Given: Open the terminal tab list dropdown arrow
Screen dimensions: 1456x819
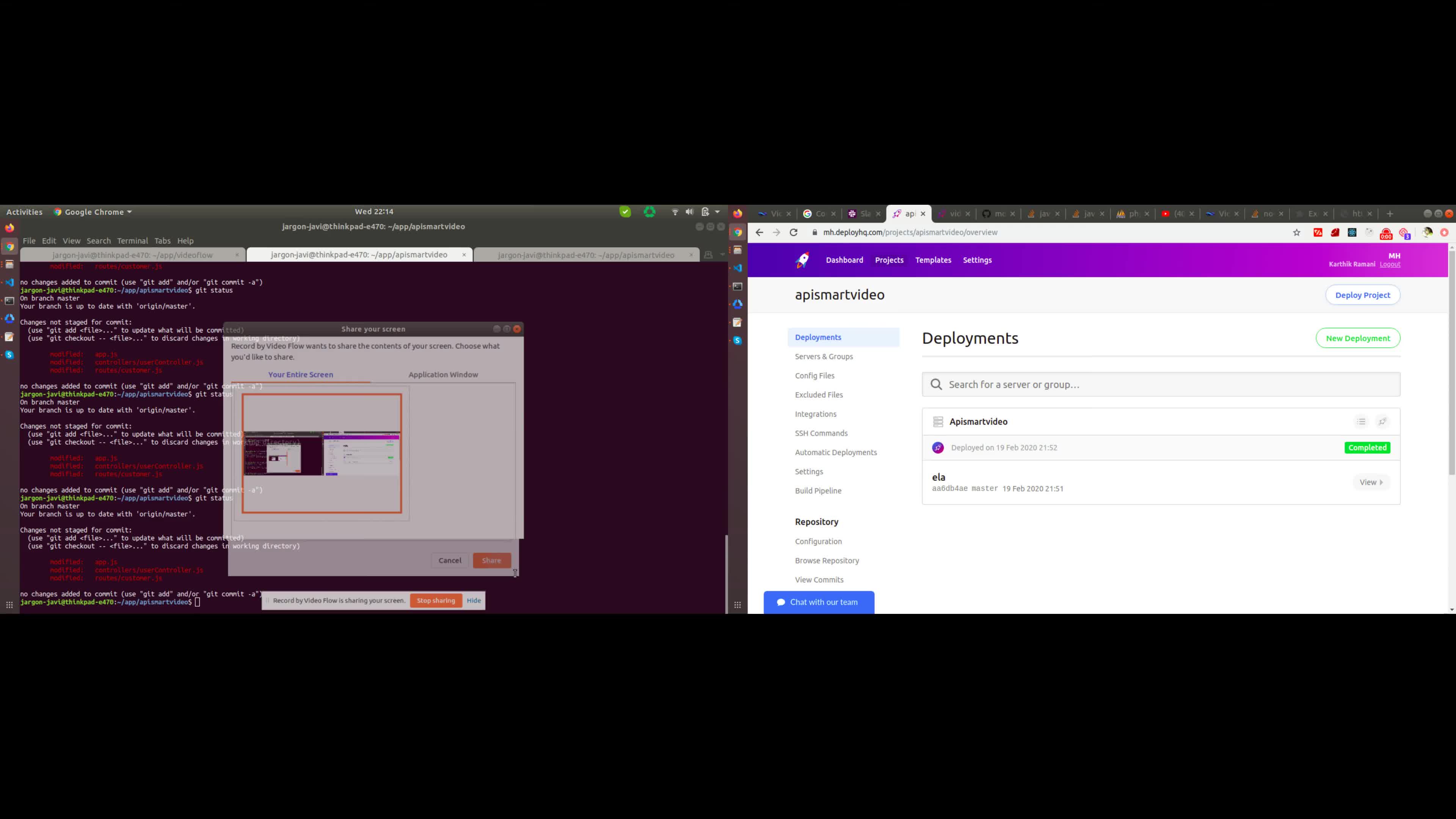Looking at the screenshot, I should click(722, 255).
